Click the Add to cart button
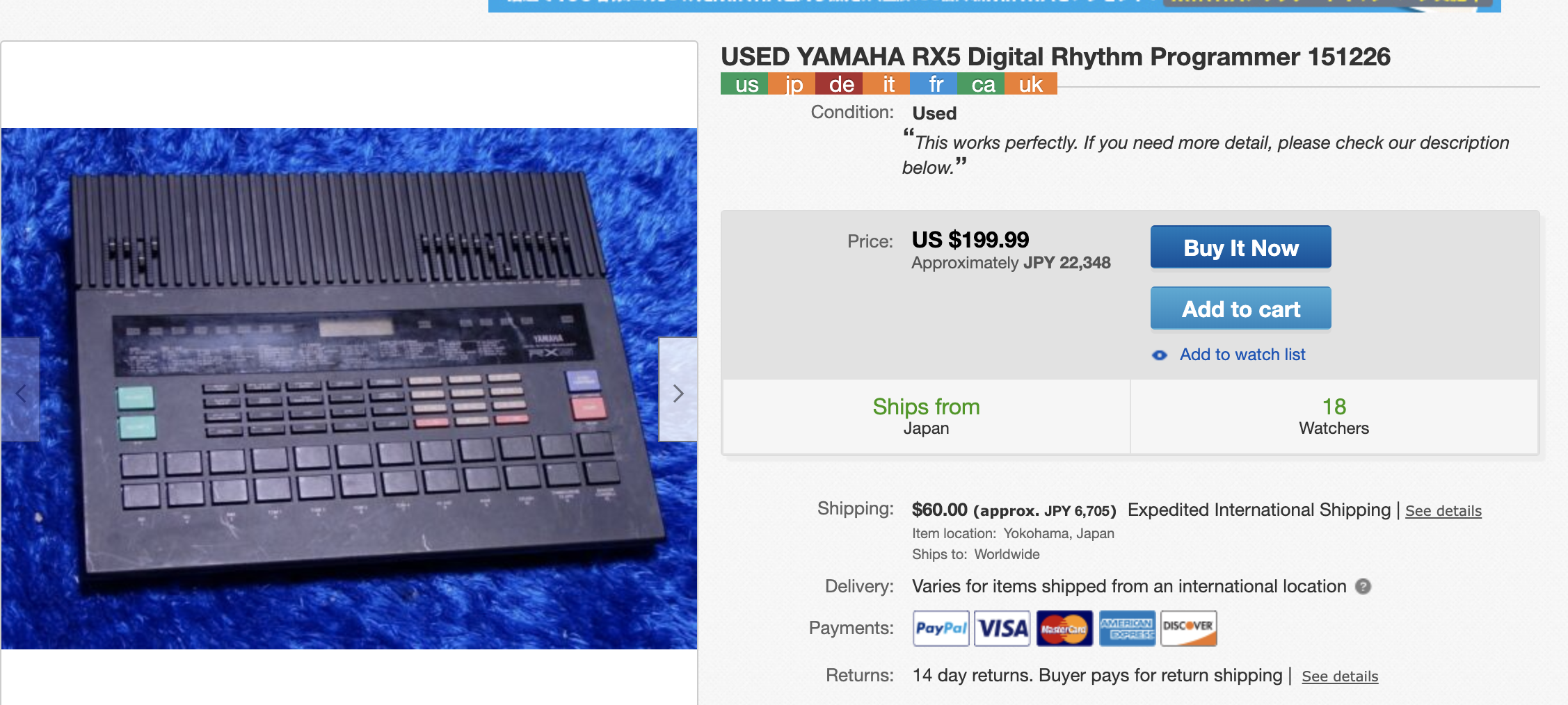Image resolution: width=1568 pixels, height=705 pixels. tap(1241, 308)
